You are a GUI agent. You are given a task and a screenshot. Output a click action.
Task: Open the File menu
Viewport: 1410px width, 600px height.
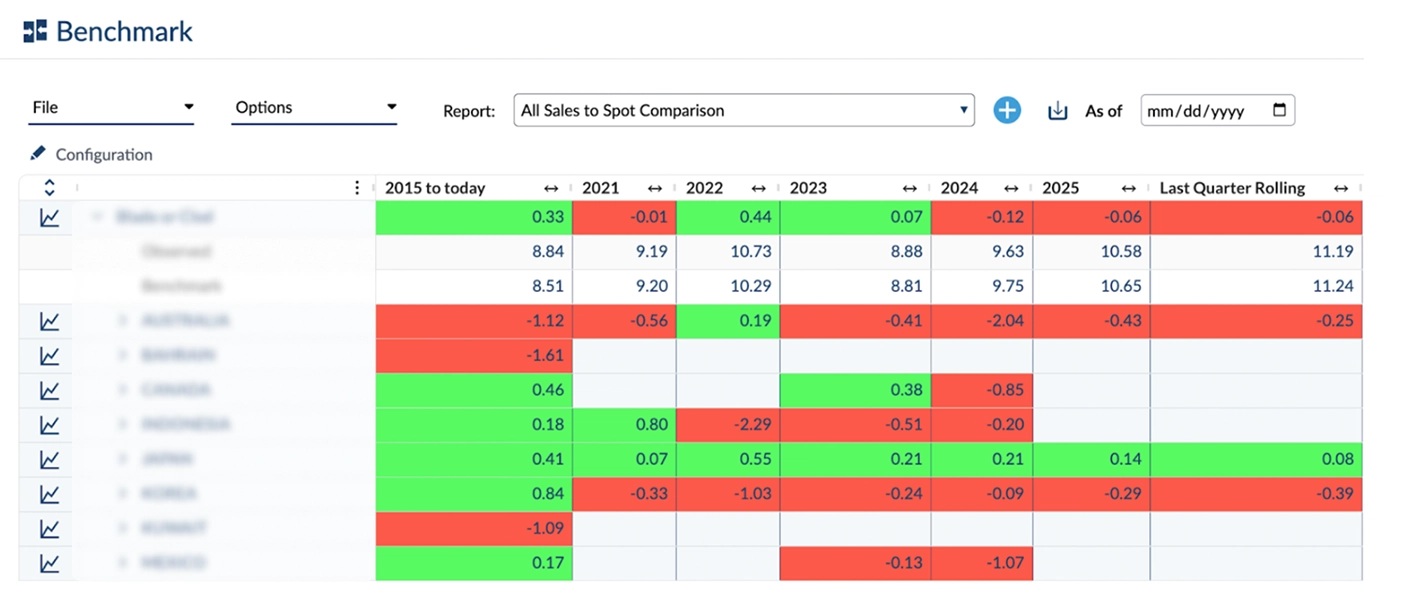coord(110,107)
